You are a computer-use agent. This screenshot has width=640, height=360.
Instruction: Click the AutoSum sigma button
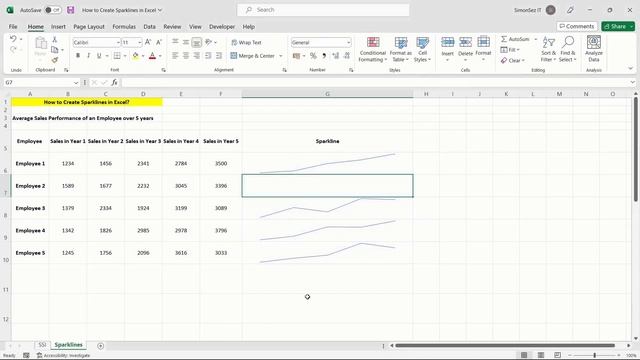516,39
